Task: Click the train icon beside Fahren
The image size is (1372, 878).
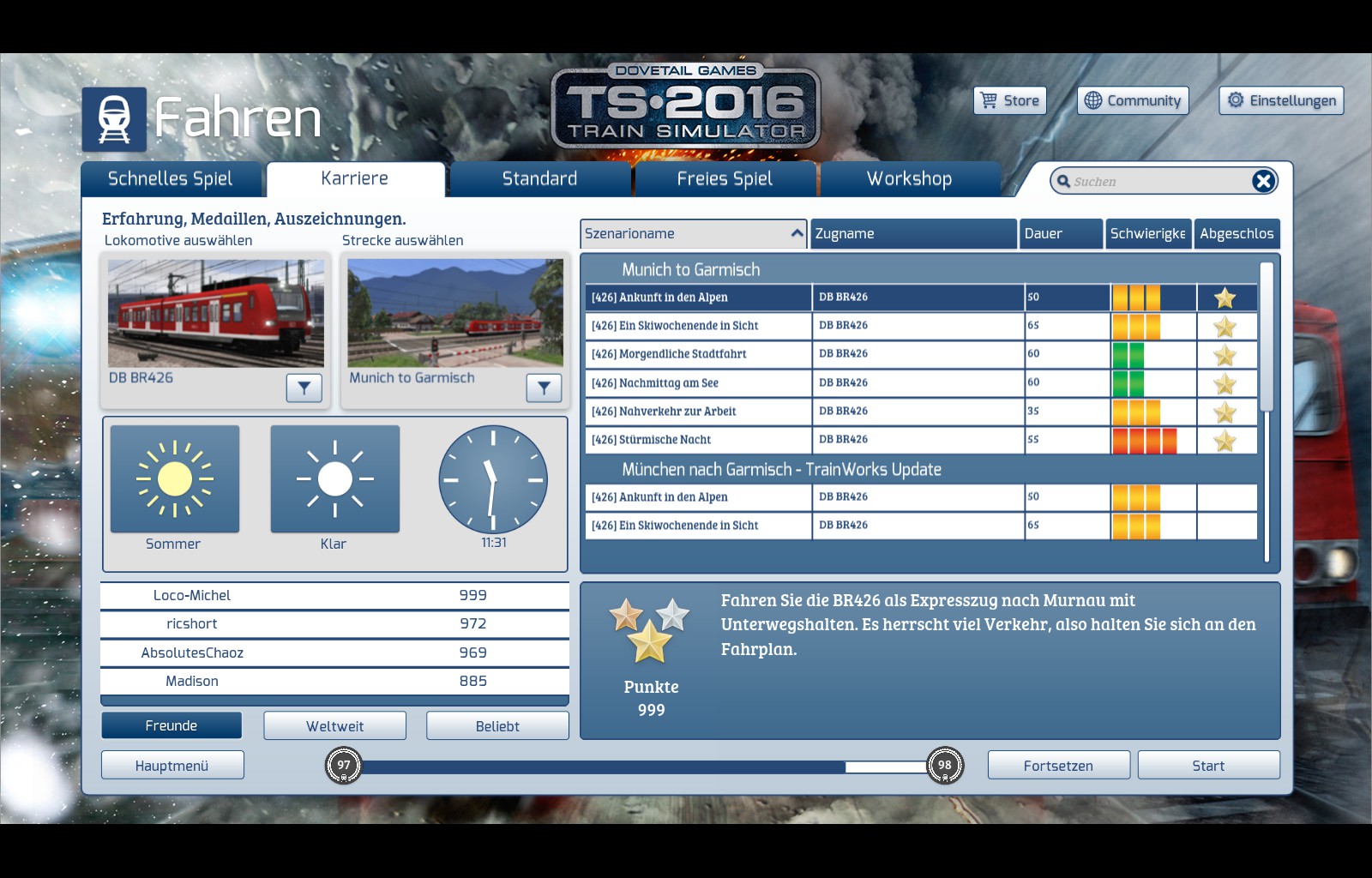Action: (x=114, y=119)
